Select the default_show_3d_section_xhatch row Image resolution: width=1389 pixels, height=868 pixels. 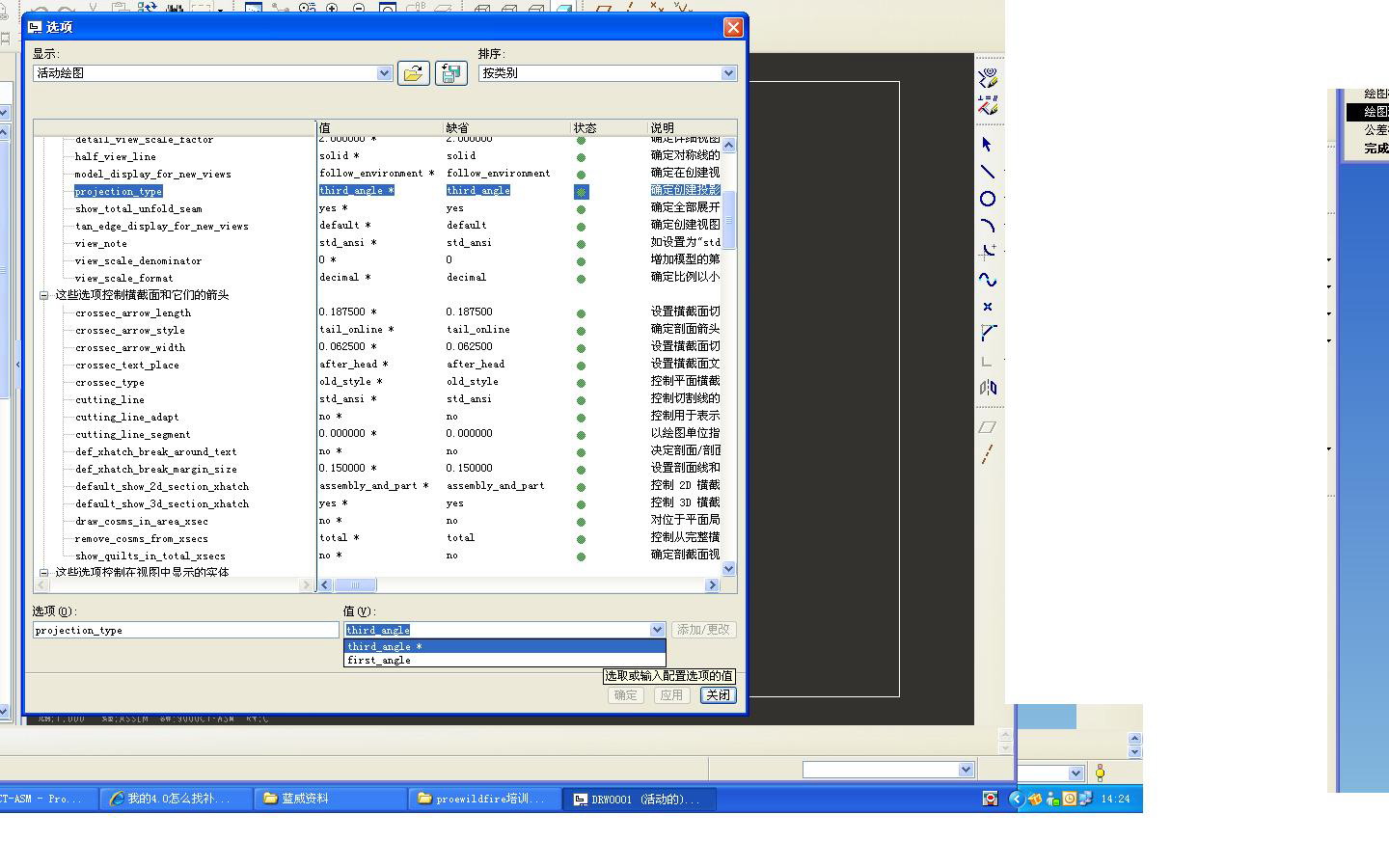tap(162, 504)
